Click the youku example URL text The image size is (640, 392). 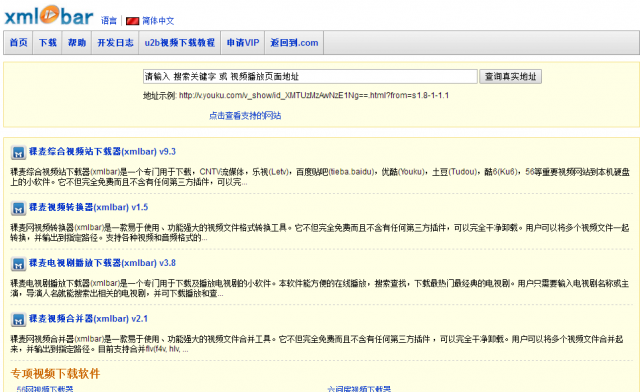(313, 96)
